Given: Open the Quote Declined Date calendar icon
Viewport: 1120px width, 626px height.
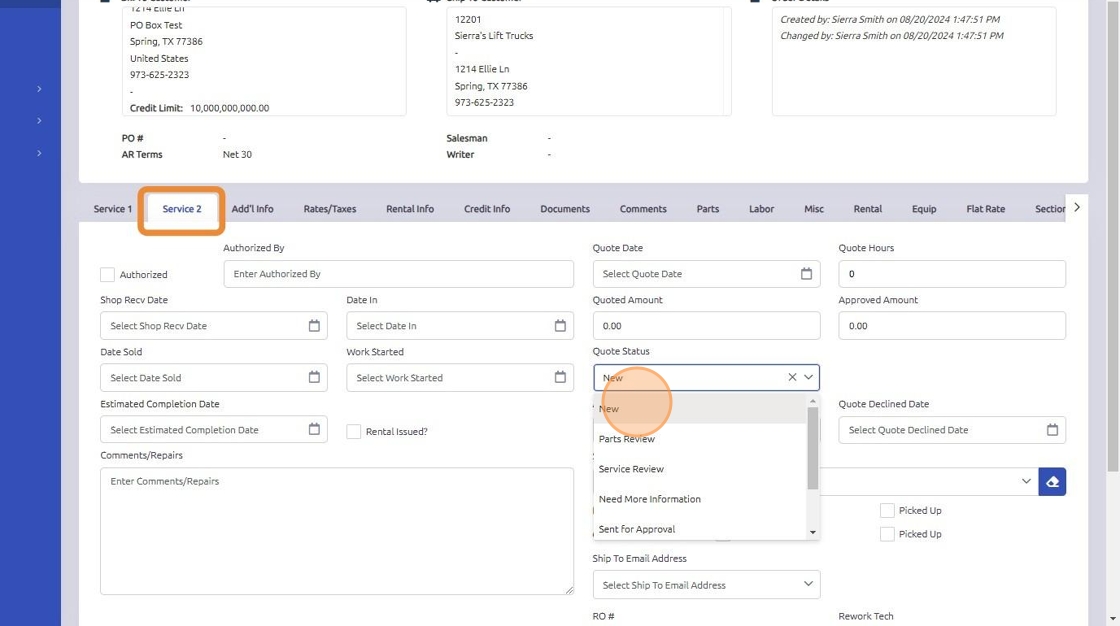Looking at the screenshot, I should pos(1052,430).
